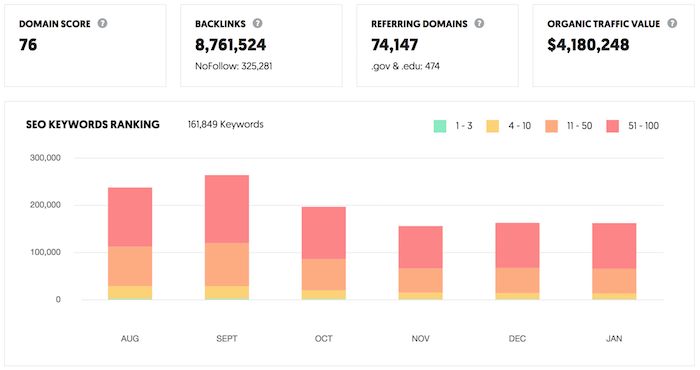This screenshot has height=370, width=700.
Task: Open the Backlinks help question mark
Action: point(258,23)
